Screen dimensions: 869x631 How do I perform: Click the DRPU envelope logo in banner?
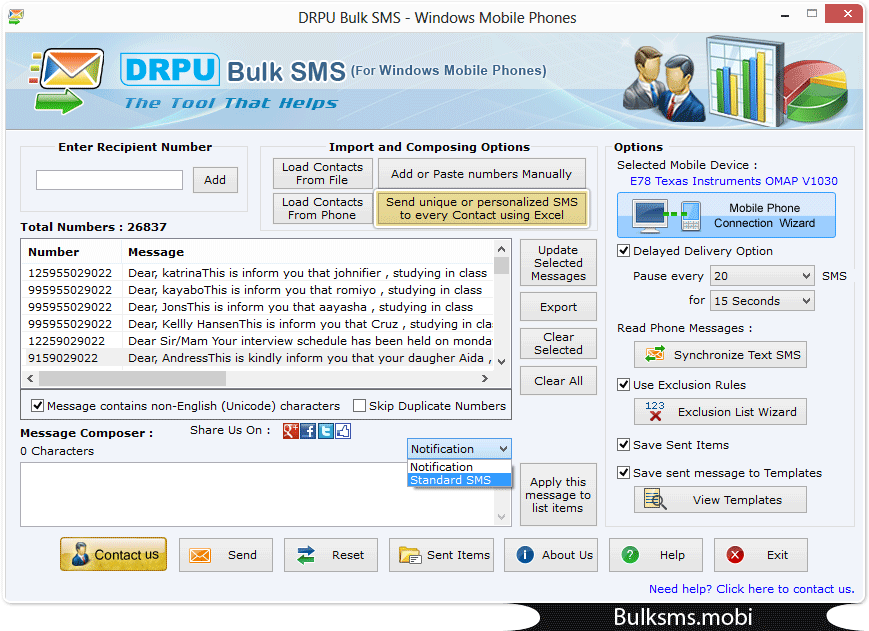[x=67, y=81]
